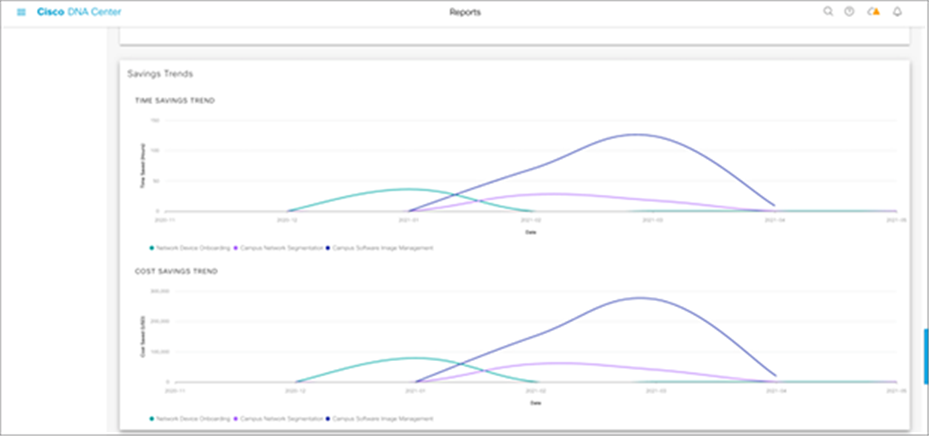Toggle Campus Network Segmentation in Cost Savings legend
The image size is (929, 436).
[x=279, y=418]
